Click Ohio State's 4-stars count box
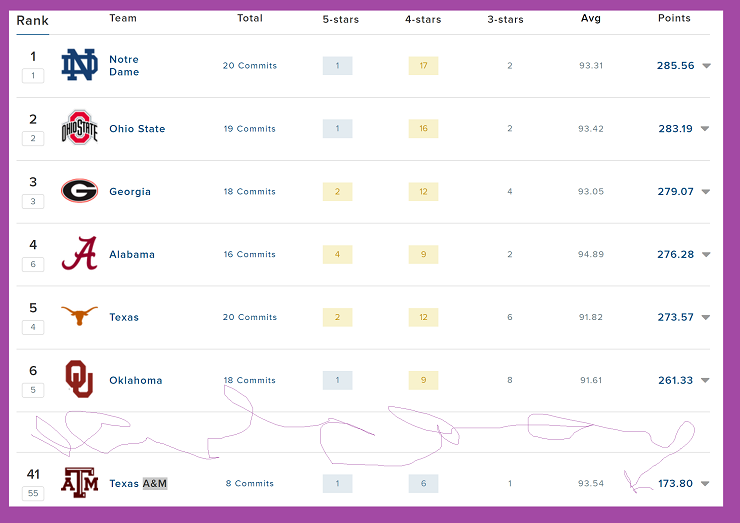The image size is (740, 523). coord(424,129)
